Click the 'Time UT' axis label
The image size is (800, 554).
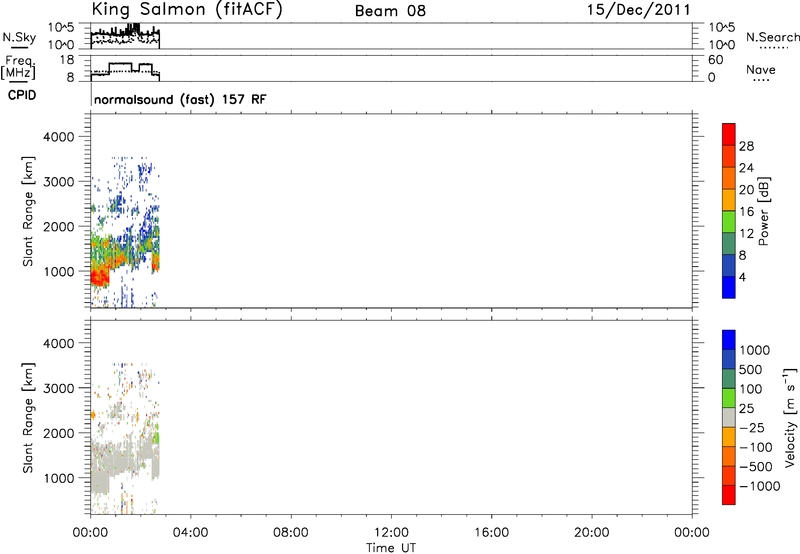click(391, 548)
